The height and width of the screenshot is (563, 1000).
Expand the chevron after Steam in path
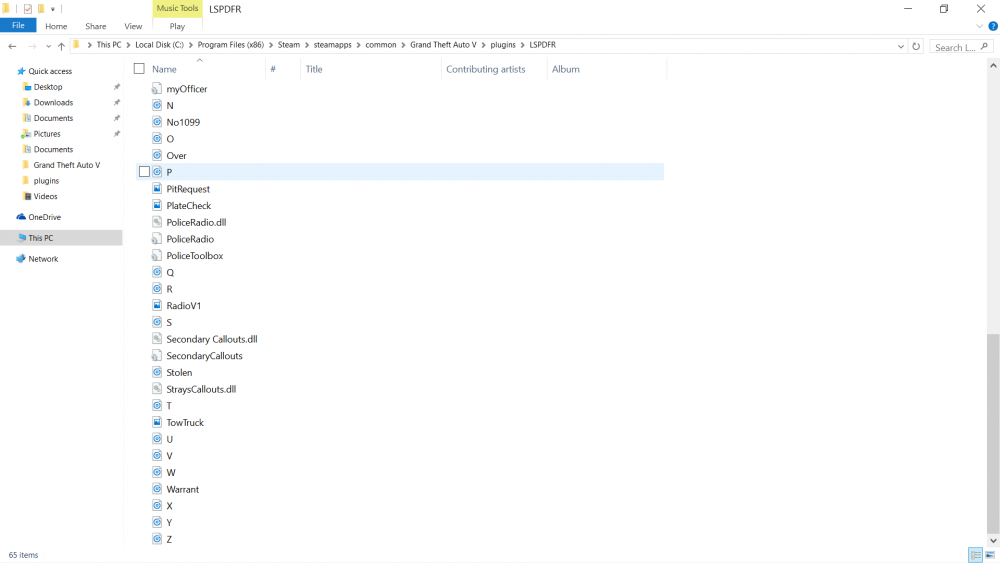coord(307,45)
